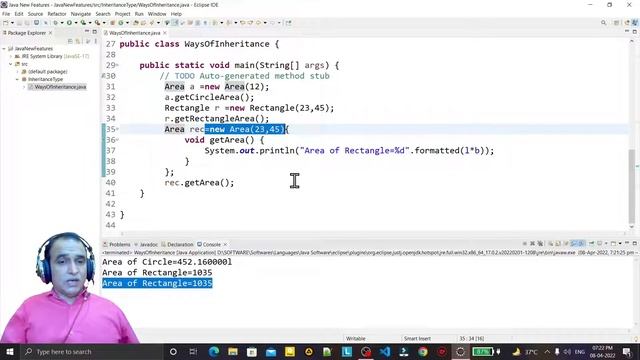Image resolution: width=640 pixels, height=360 pixels.
Task: Open the Edit menu
Action: pos(19,14)
